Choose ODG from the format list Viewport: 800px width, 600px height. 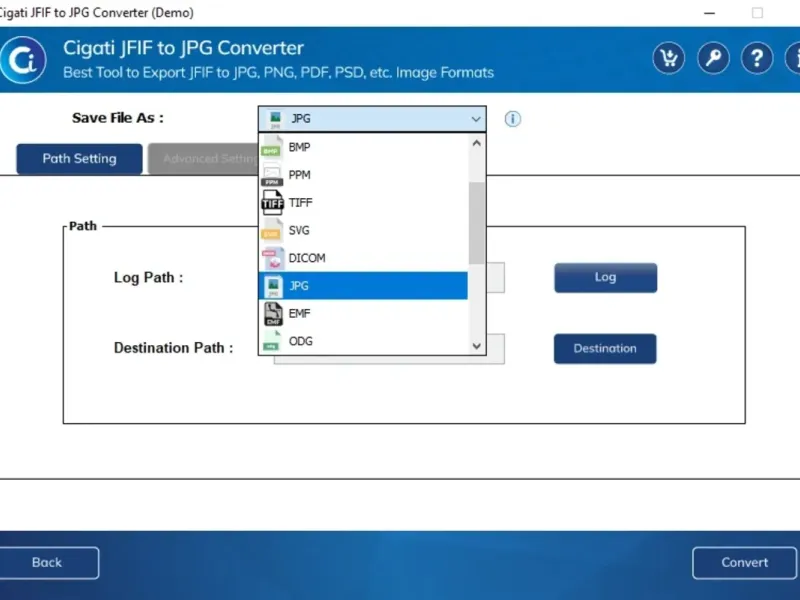363,341
